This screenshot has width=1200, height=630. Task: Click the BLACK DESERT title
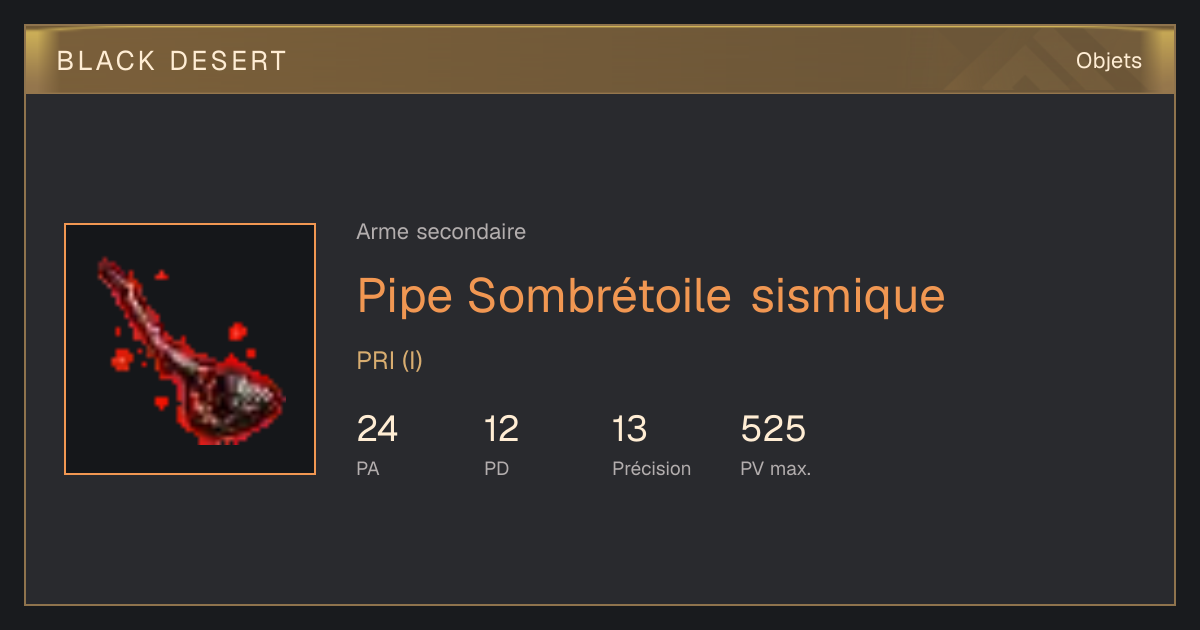point(172,61)
